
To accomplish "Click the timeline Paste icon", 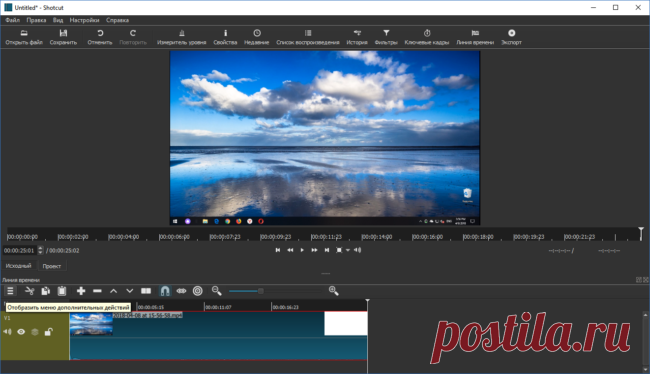I will click(62, 291).
